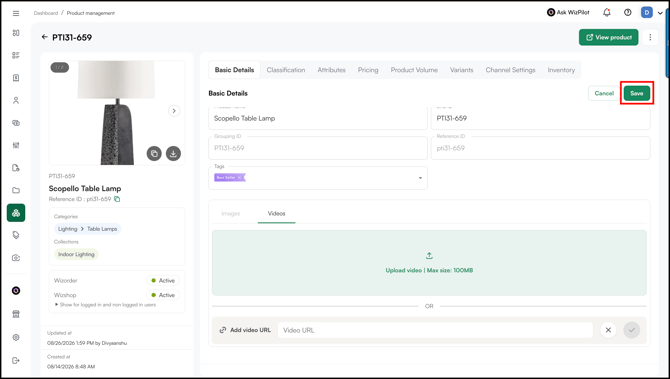This screenshot has width=670, height=379.
Task: Open the Tags dropdown arrow
Action: tap(420, 178)
